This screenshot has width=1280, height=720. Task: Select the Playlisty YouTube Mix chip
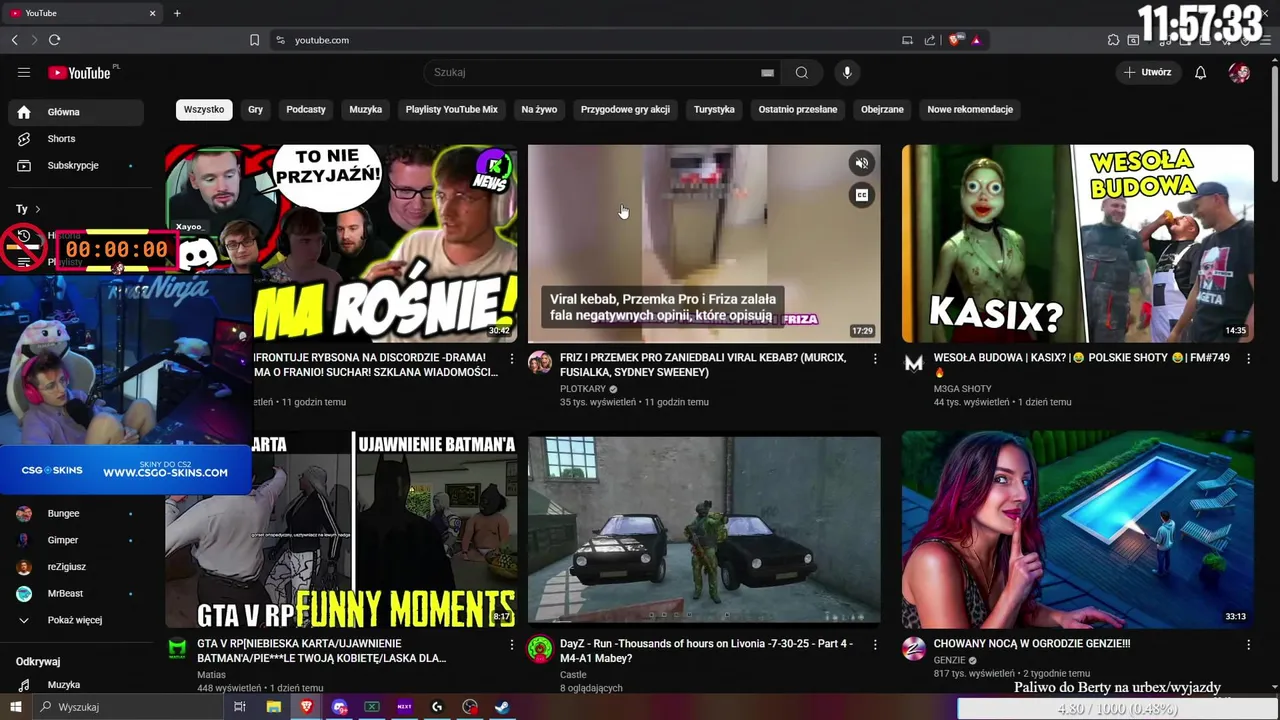click(452, 109)
